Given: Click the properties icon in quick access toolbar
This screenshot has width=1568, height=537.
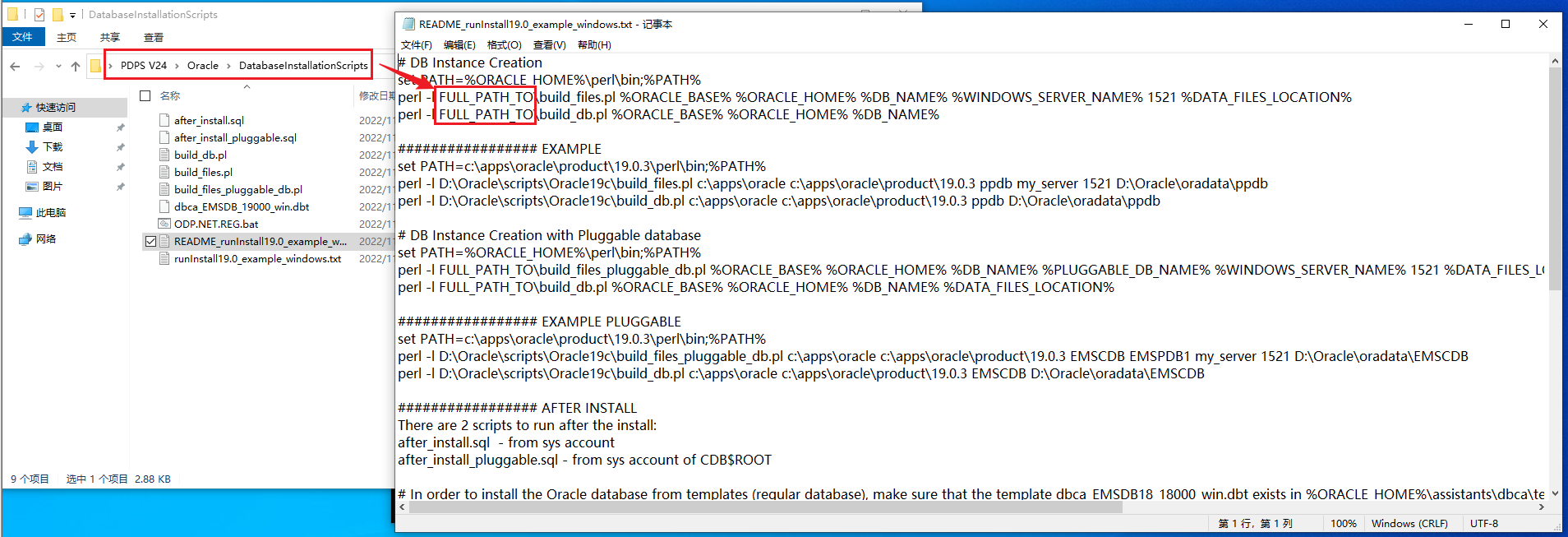Looking at the screenshot, I should pos(39,14).
